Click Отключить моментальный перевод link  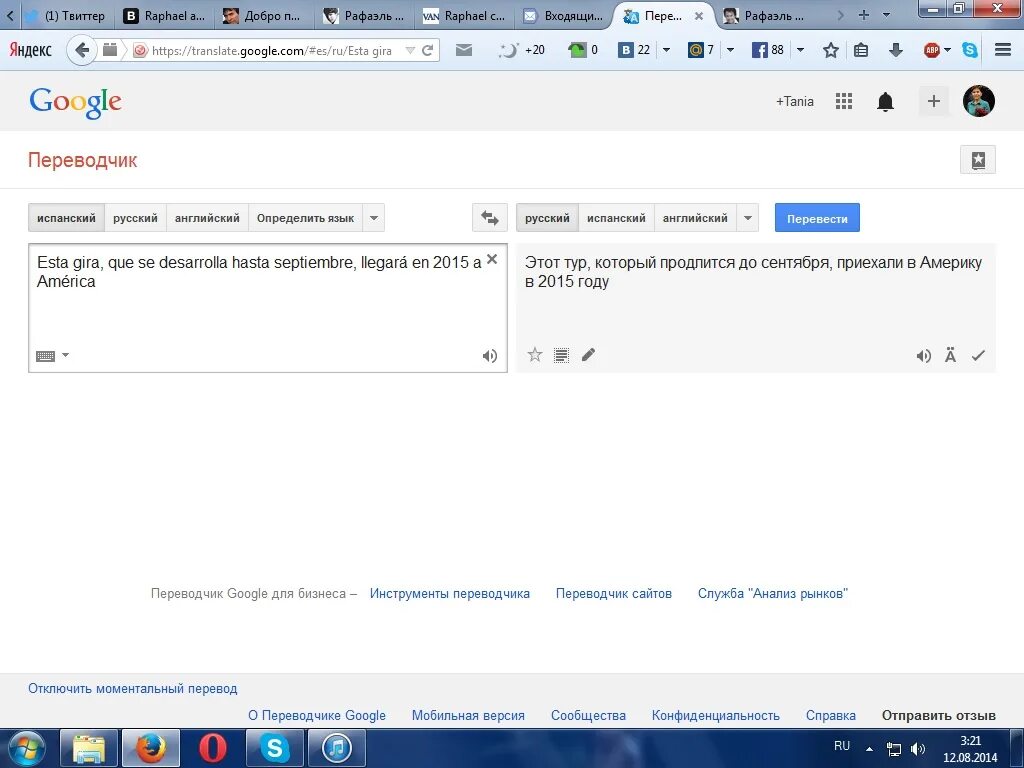coord(133,688)
